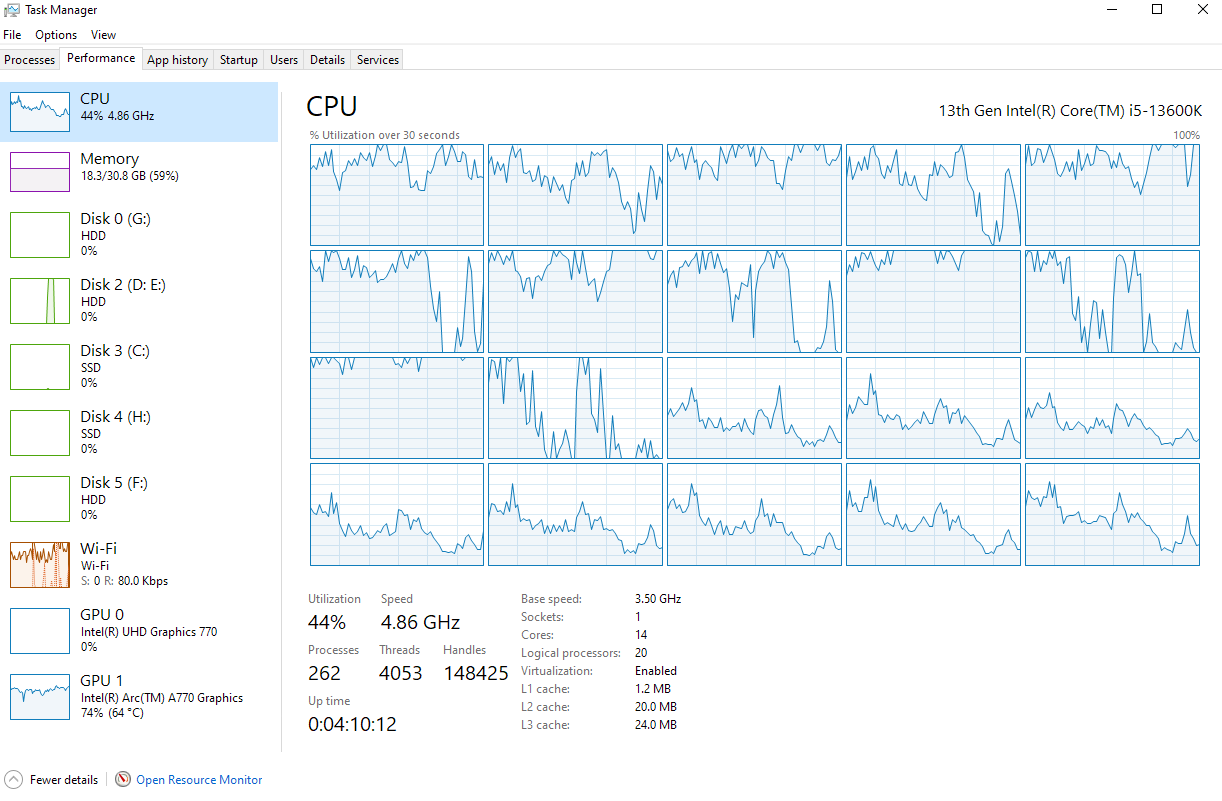
Task: Switch to the App history tab
Action: click(x=177, y=60)
